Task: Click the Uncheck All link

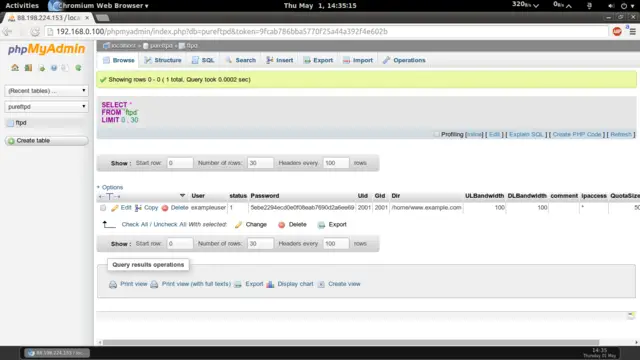Action: coord(170,224)
